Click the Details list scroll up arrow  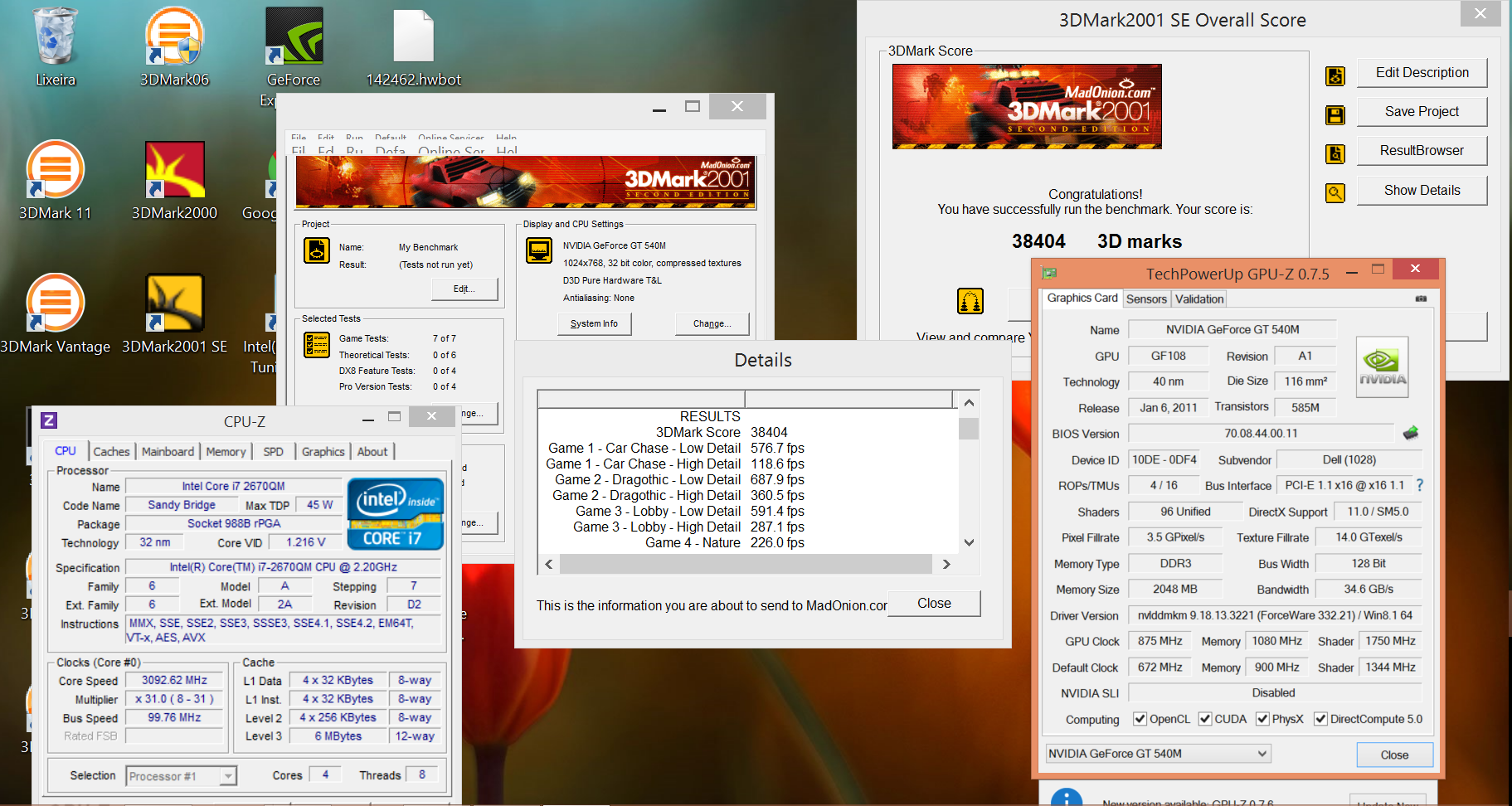click(969, 402)
